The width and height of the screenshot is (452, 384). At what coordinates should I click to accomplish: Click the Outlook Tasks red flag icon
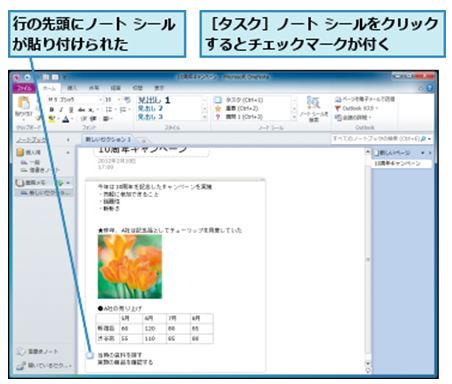pyautogui.click(x=338, y=108)
